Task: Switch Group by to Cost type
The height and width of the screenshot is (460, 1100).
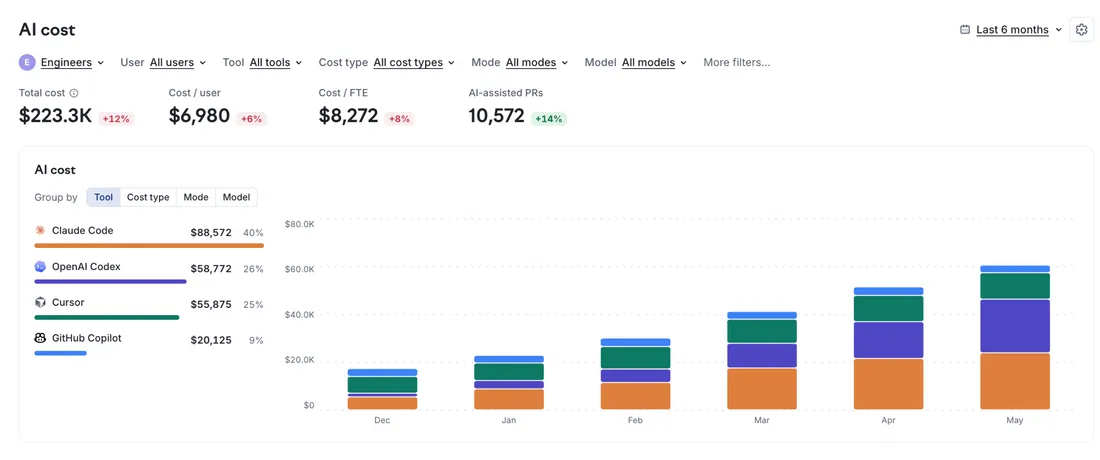Action: click(x=148, y=197)
